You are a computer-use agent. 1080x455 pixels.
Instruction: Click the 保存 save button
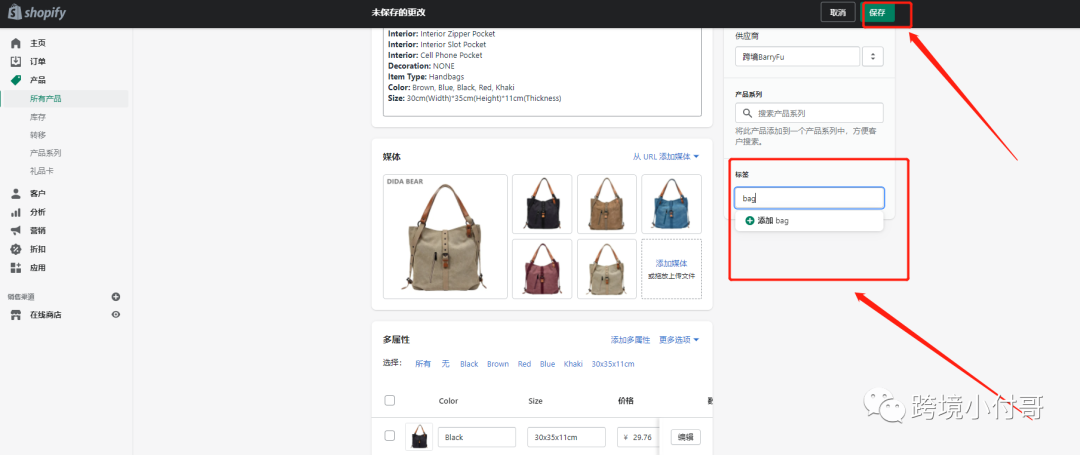(878, 12)
